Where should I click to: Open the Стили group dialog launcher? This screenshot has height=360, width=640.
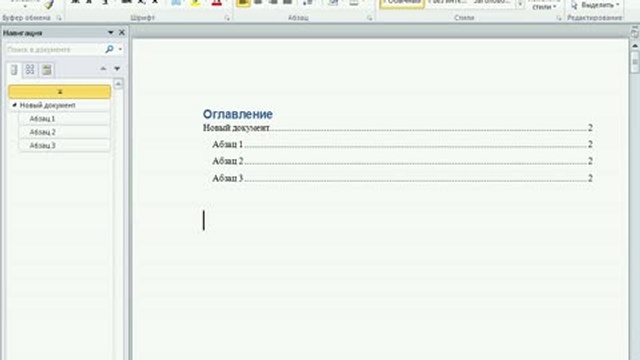(559, 18)
